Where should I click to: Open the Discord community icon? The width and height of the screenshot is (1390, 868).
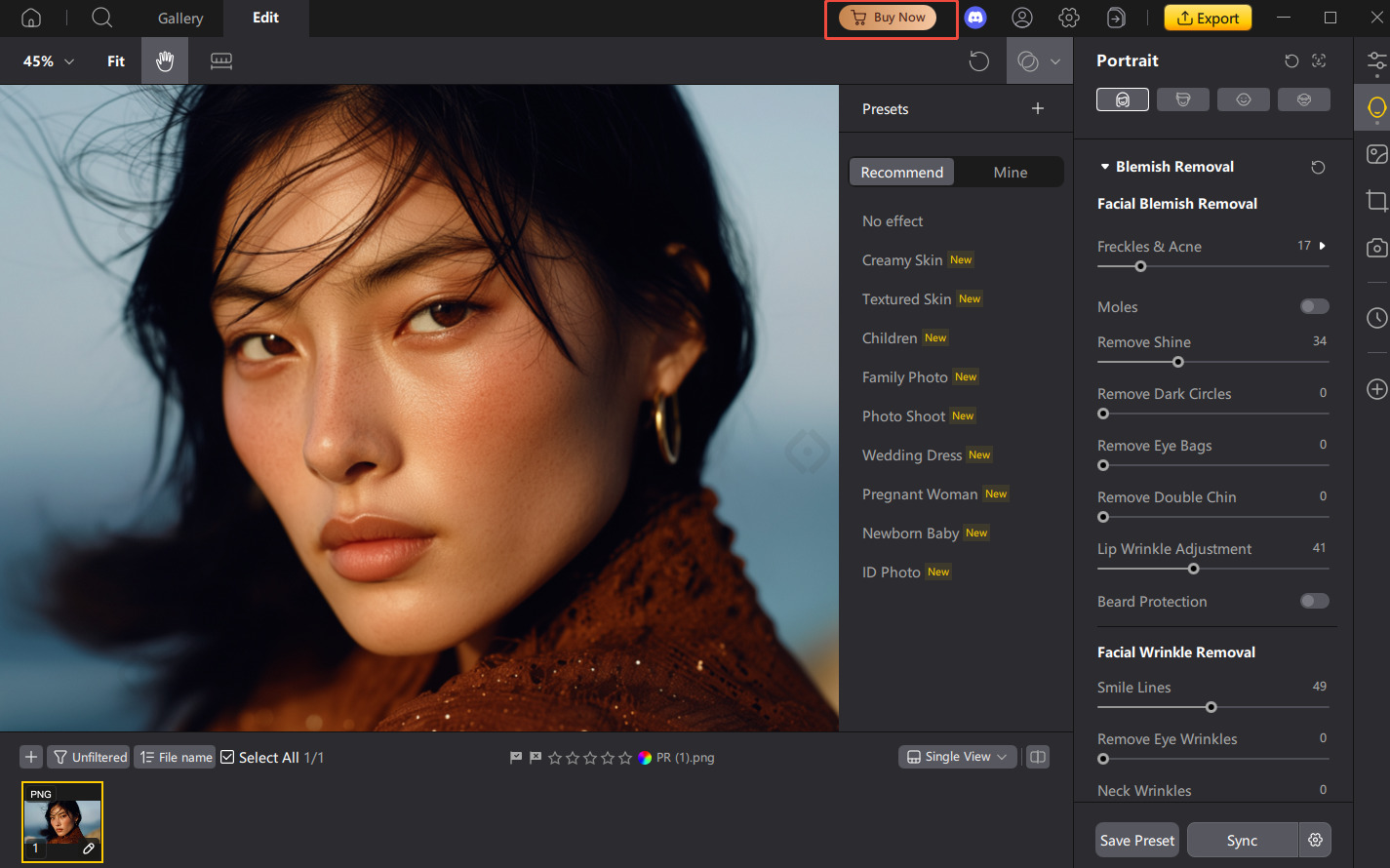974,18
